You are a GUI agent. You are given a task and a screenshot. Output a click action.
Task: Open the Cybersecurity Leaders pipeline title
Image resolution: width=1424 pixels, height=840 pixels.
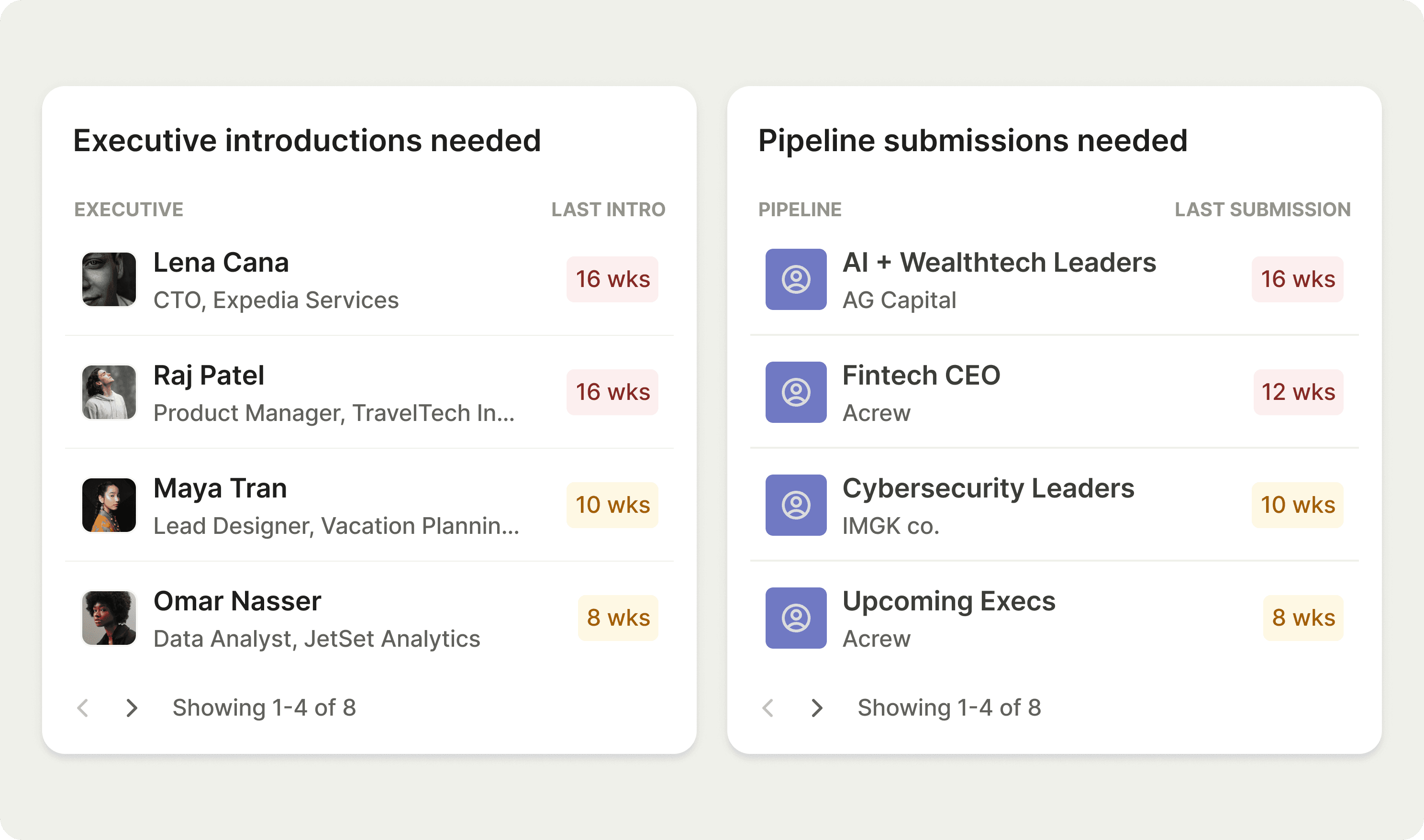click(x=988, y=488)
